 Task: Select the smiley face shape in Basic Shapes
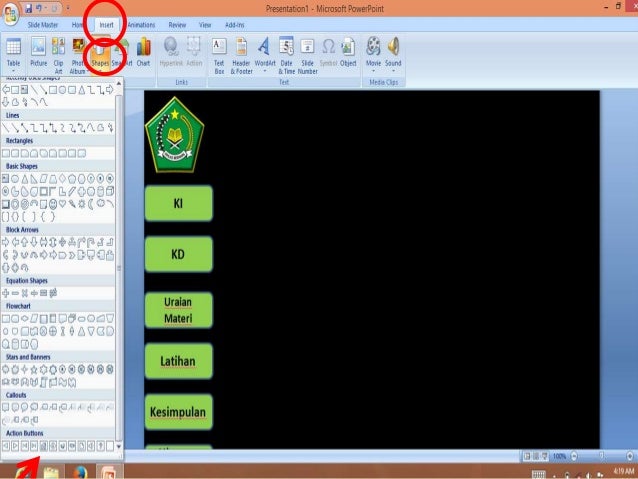coord(53,203)
